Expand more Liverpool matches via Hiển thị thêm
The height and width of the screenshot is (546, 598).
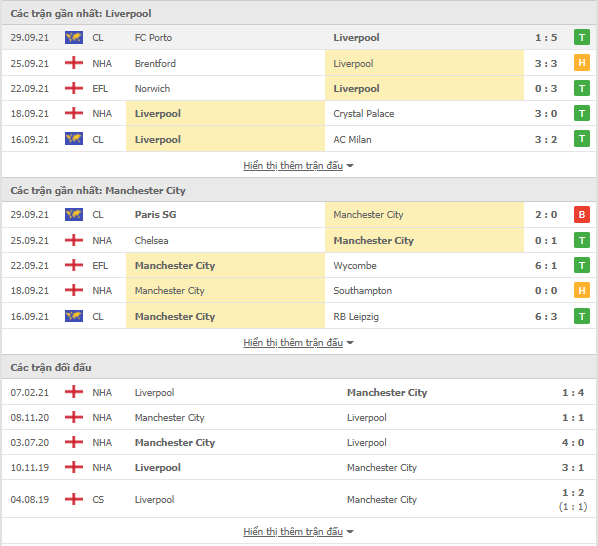coord(298,165)
